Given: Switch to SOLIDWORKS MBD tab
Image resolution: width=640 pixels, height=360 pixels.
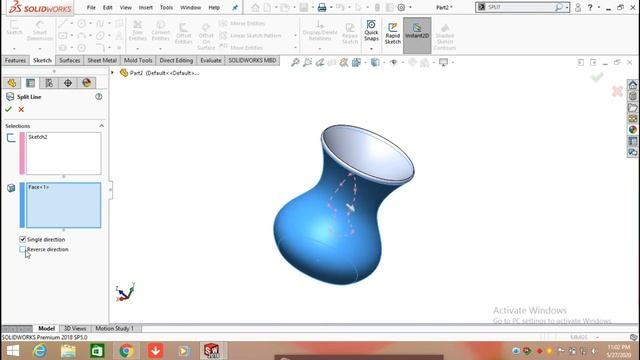Looking at the screenshot, I should pos(252,60).
